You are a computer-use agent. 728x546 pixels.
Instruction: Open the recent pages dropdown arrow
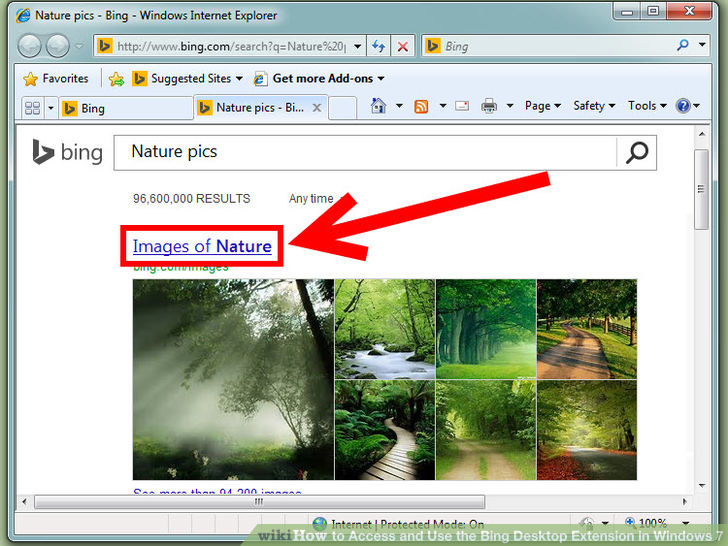(x=79, y=46)
